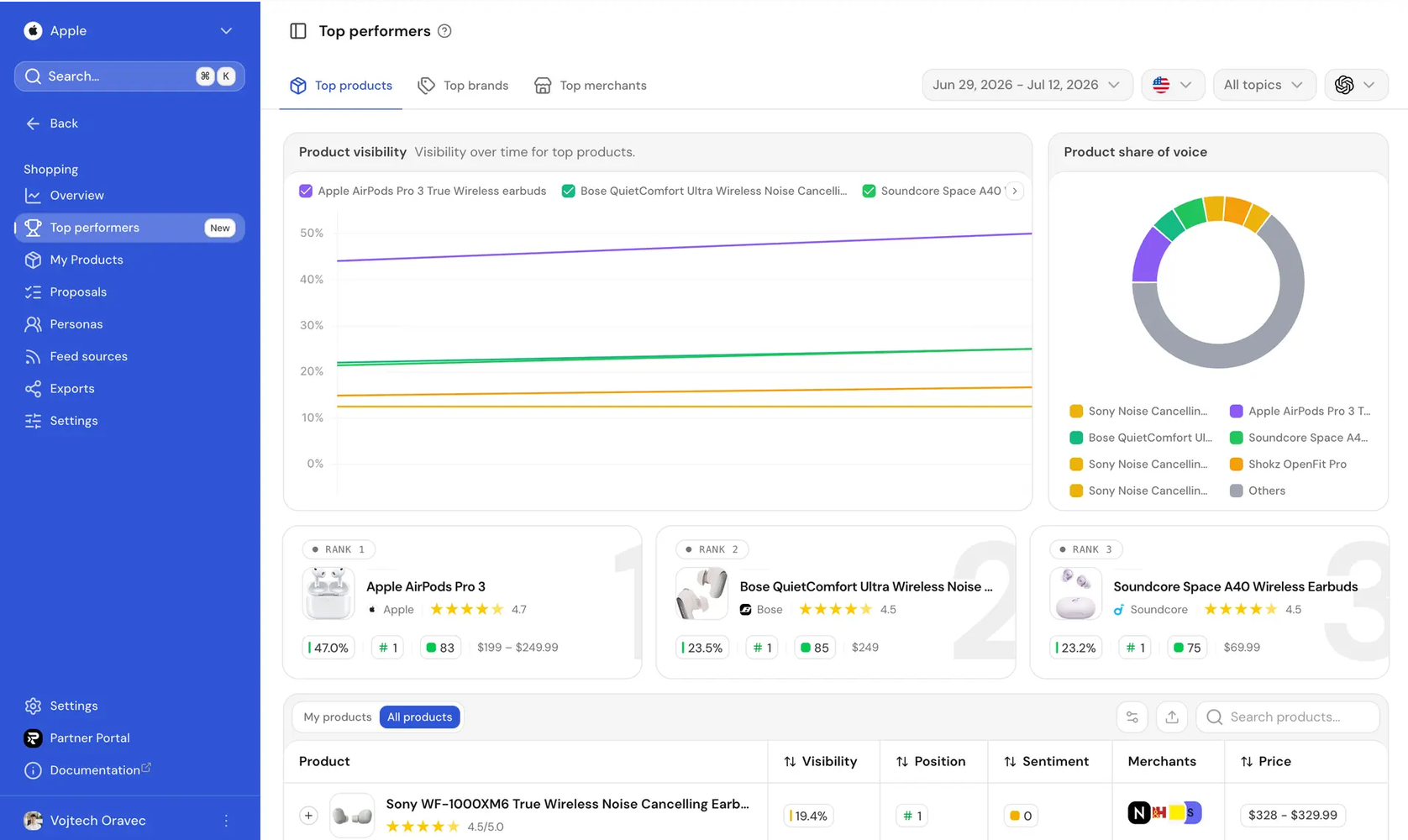Open Proposals in the sidebar

(x=129, y=292)
